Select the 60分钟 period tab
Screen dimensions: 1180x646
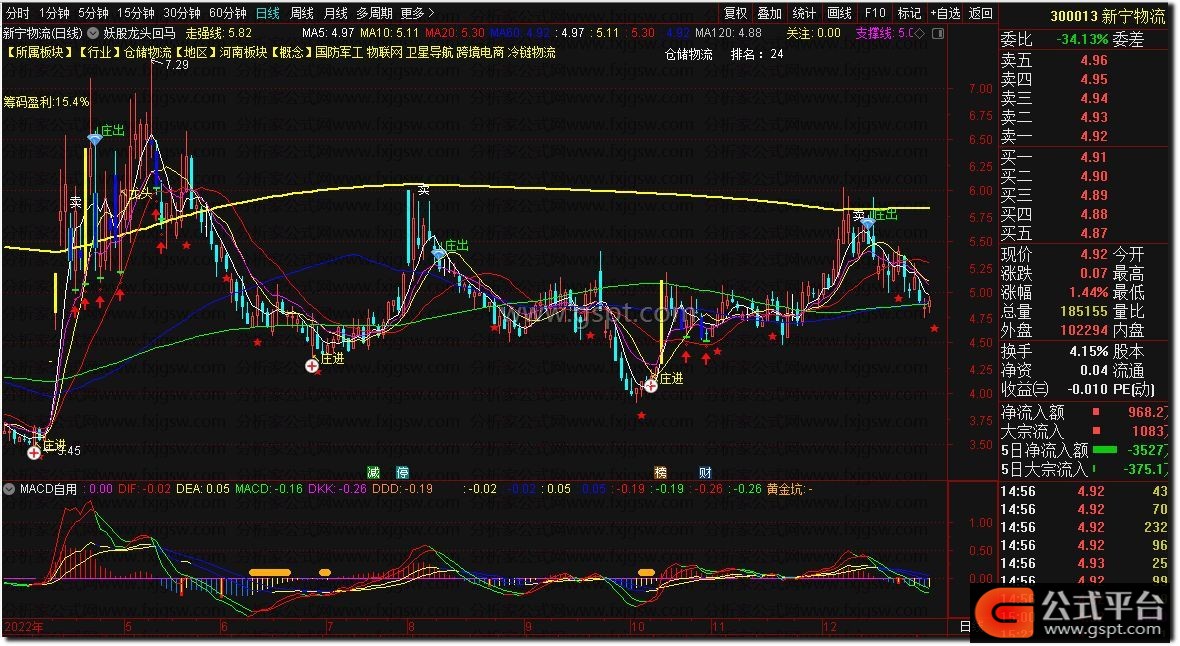(228, 13)
